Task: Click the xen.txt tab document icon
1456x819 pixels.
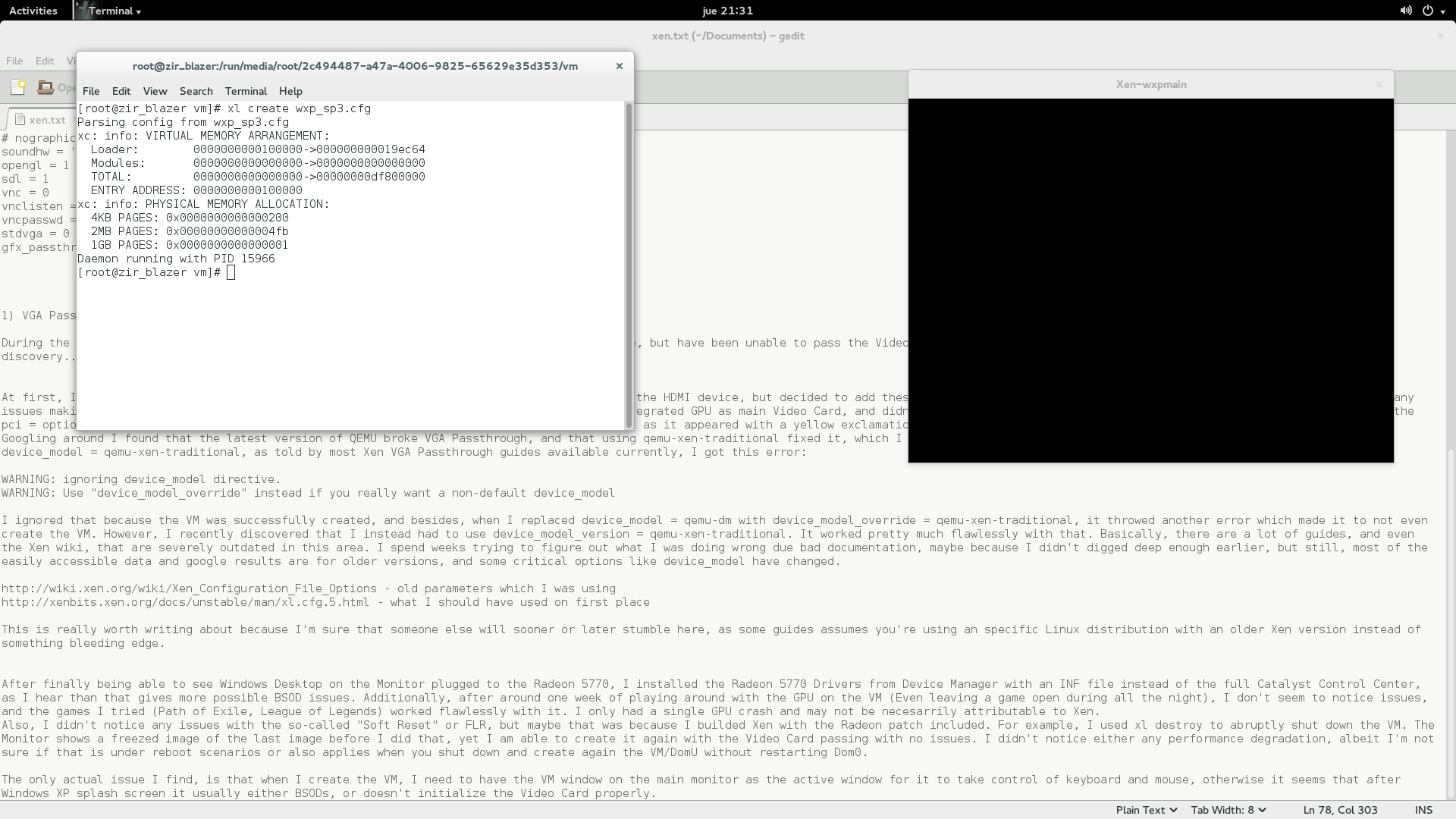Action: tap(20, 120)
